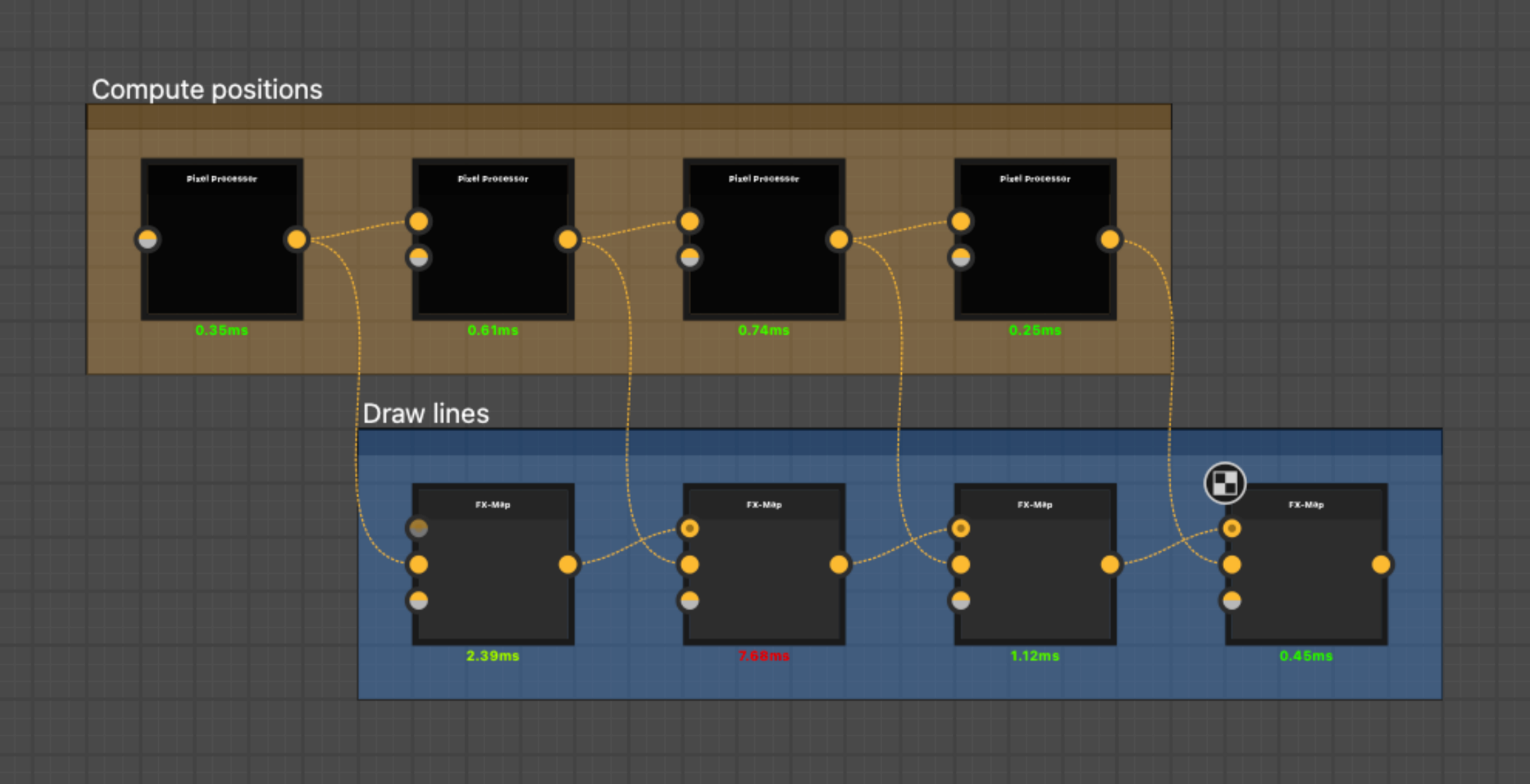Click the red 7.68ms performance warning label
This screenshot has height=784, width=1530.
point(763,656)
